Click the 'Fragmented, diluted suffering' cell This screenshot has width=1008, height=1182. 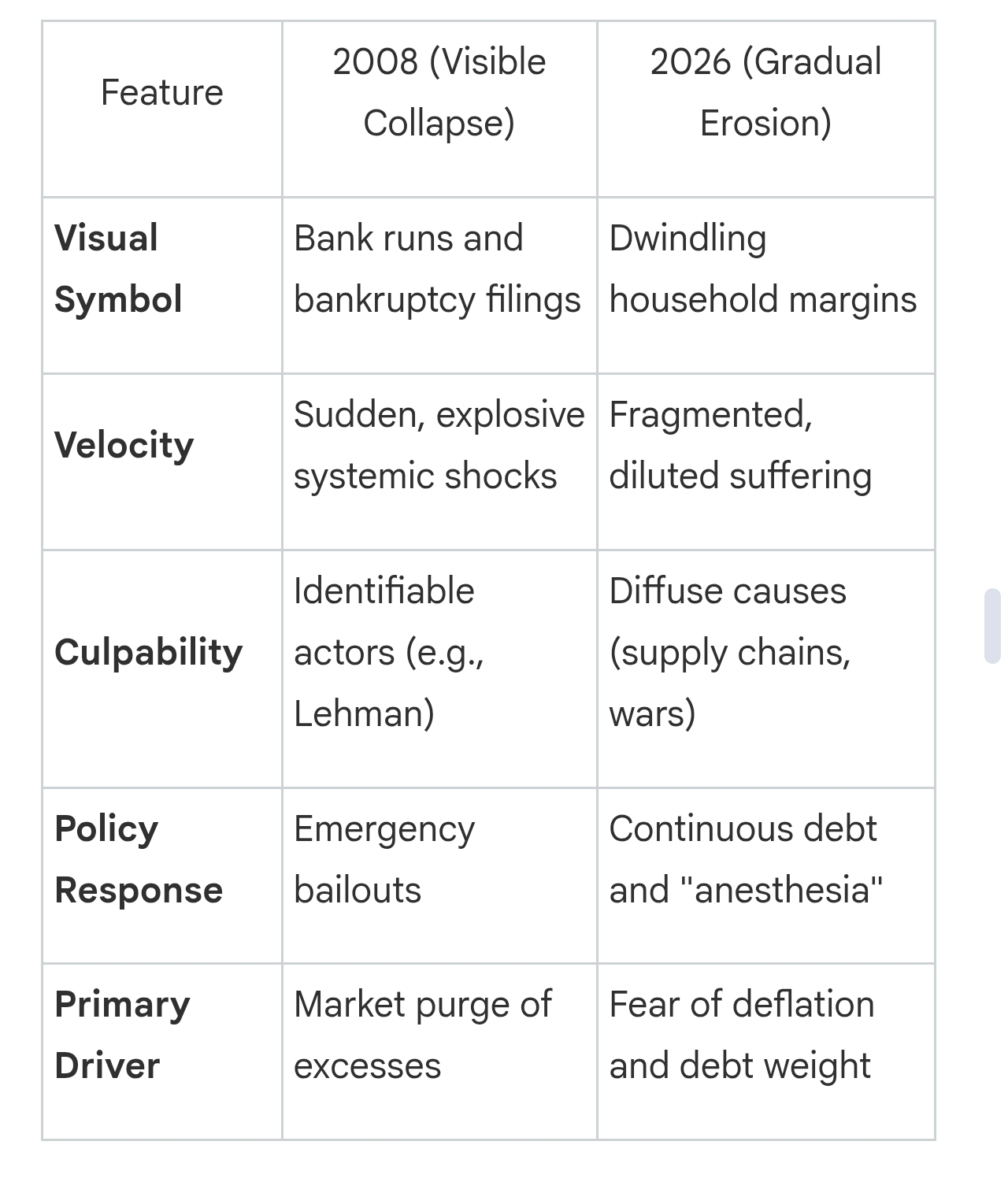pyautogui.click(x=739, y=445)
